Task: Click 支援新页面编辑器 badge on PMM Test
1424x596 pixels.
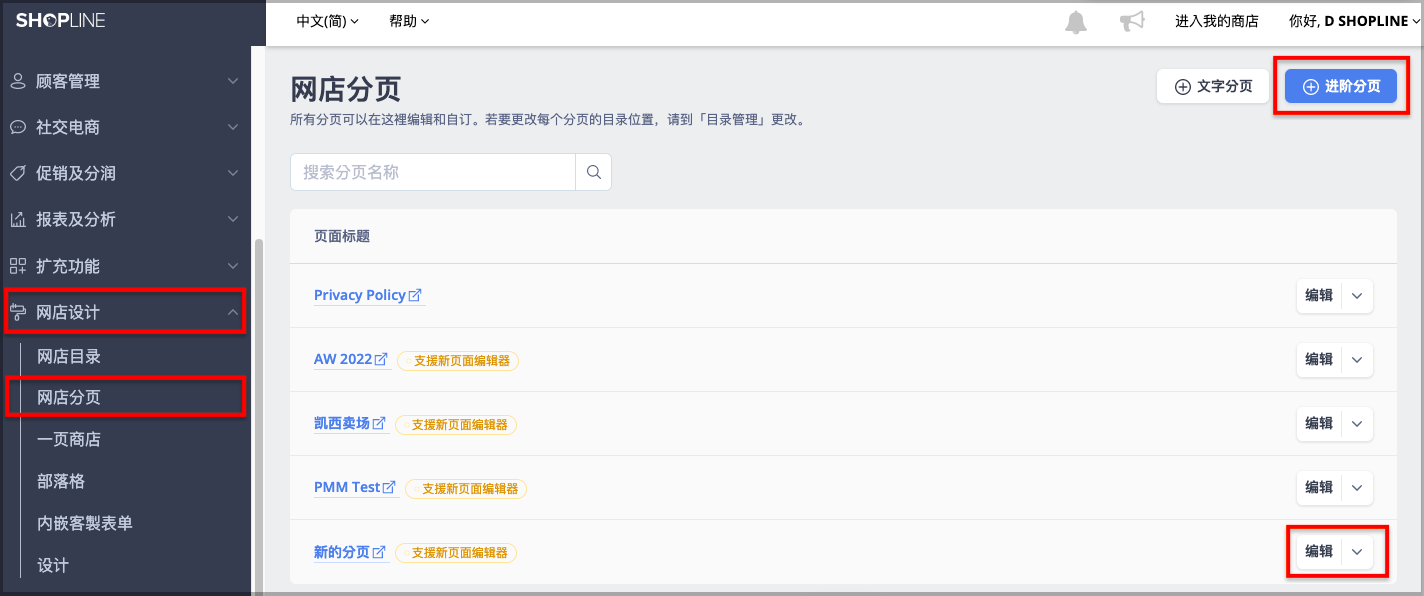Action: click(466, 488)
